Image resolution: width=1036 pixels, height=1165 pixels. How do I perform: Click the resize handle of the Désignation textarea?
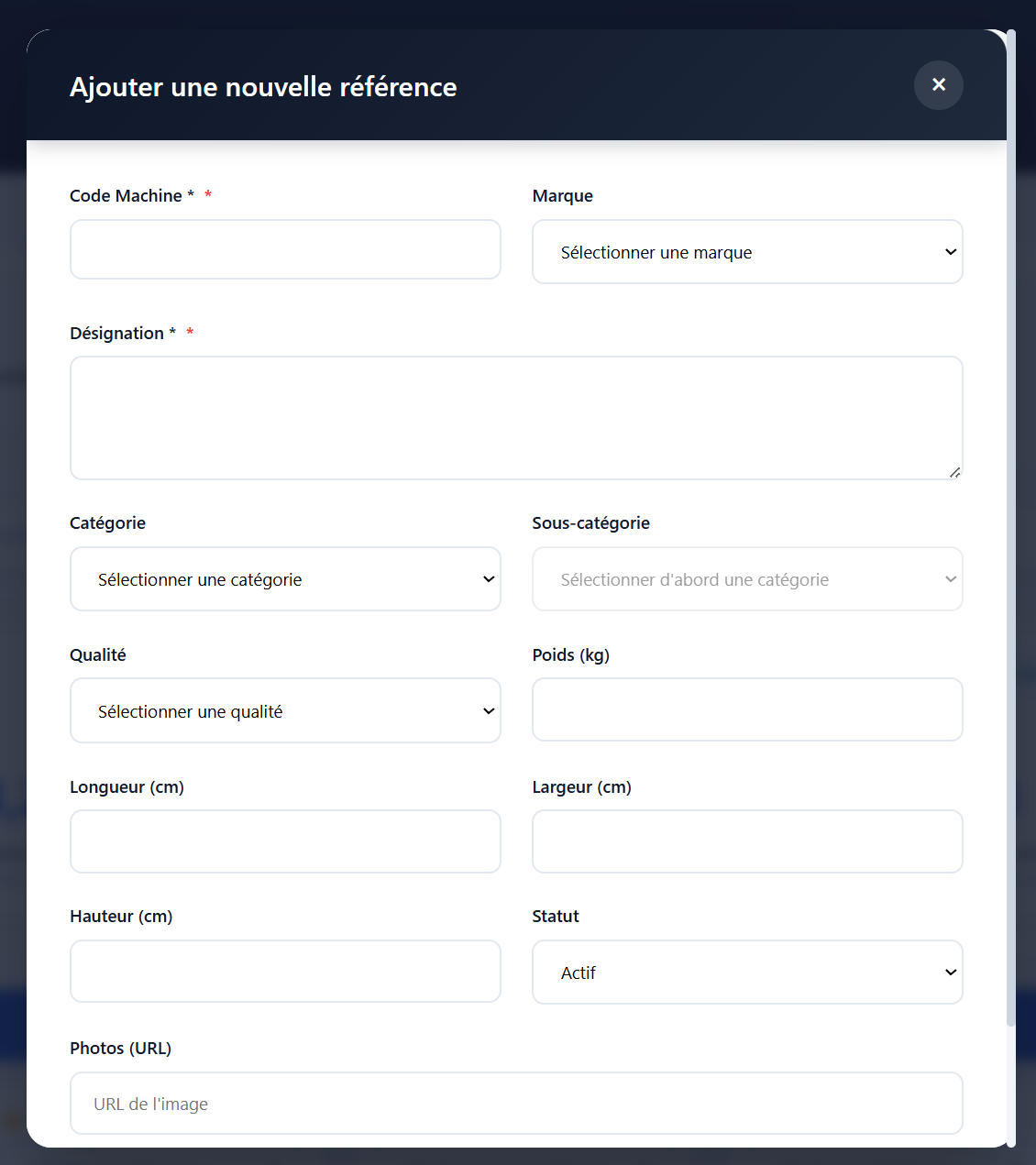tap(956, 472)
